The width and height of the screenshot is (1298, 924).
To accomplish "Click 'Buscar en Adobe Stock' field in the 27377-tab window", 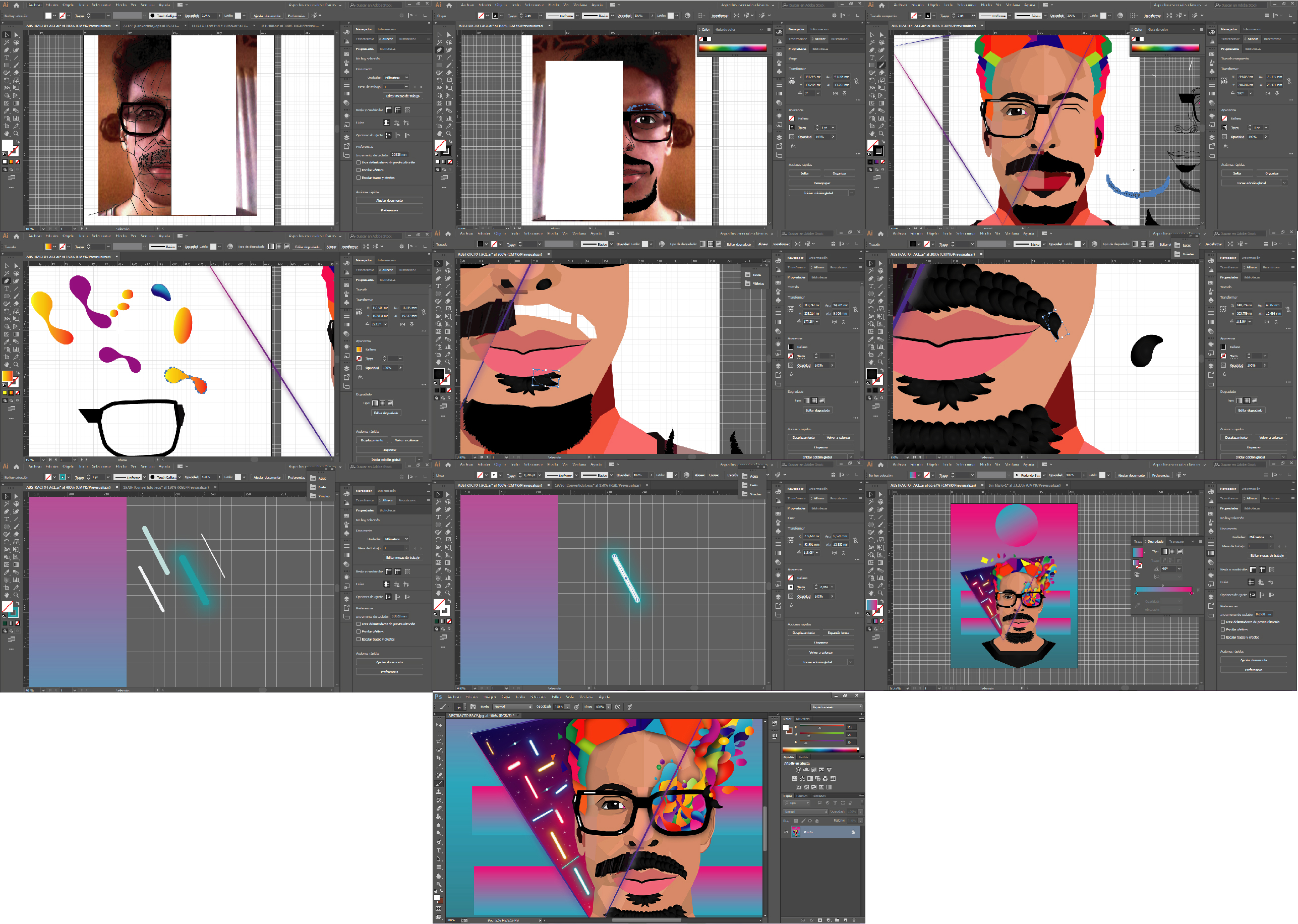I will click(375, 5).
